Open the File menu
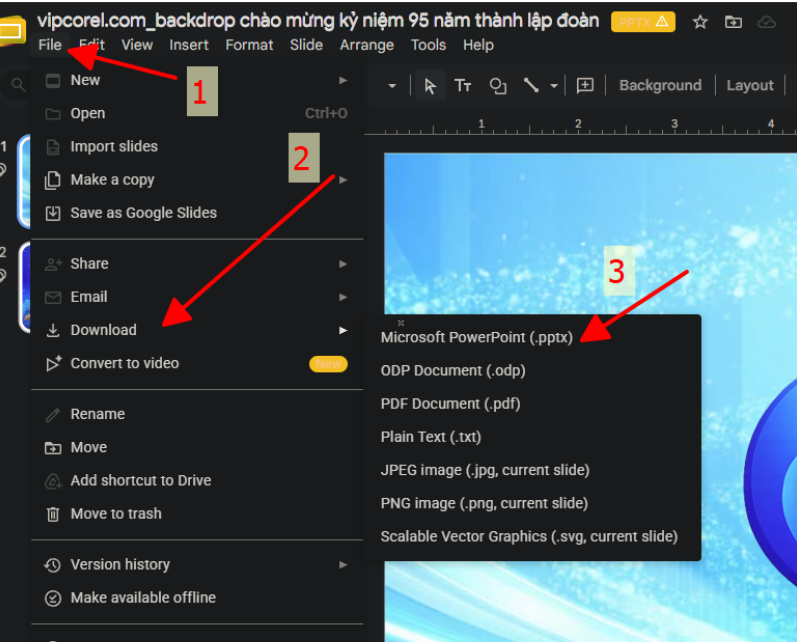The image size is (797, 642). click(x=50, y=45)
